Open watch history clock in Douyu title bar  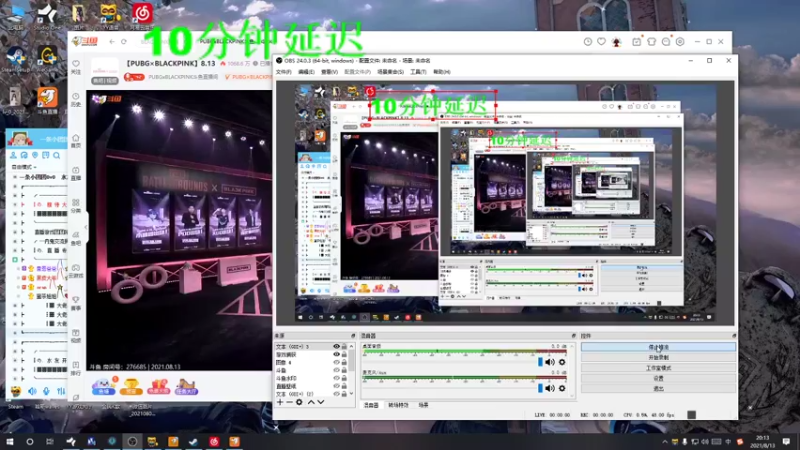point(588,42)
